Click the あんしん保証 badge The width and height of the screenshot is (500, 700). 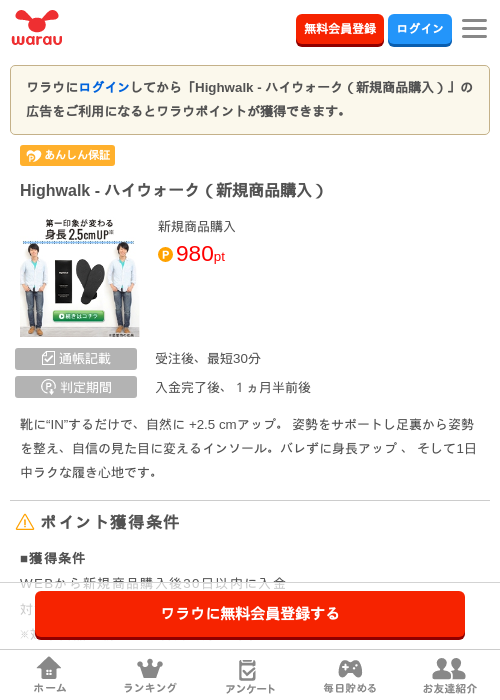(67, 155)
